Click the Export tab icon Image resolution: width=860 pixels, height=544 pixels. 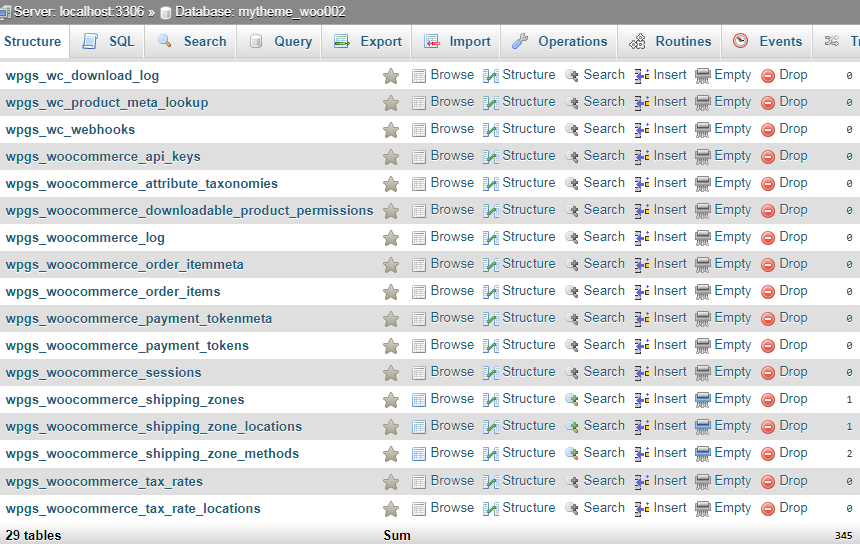pos(342,41)
